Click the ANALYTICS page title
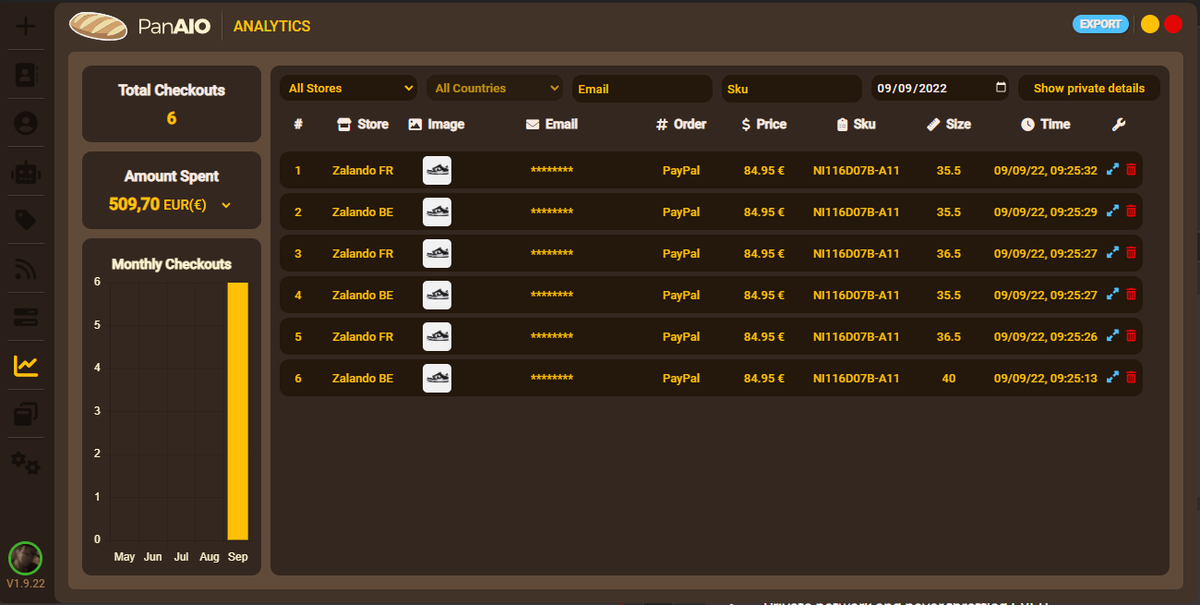 pos(272,26)
